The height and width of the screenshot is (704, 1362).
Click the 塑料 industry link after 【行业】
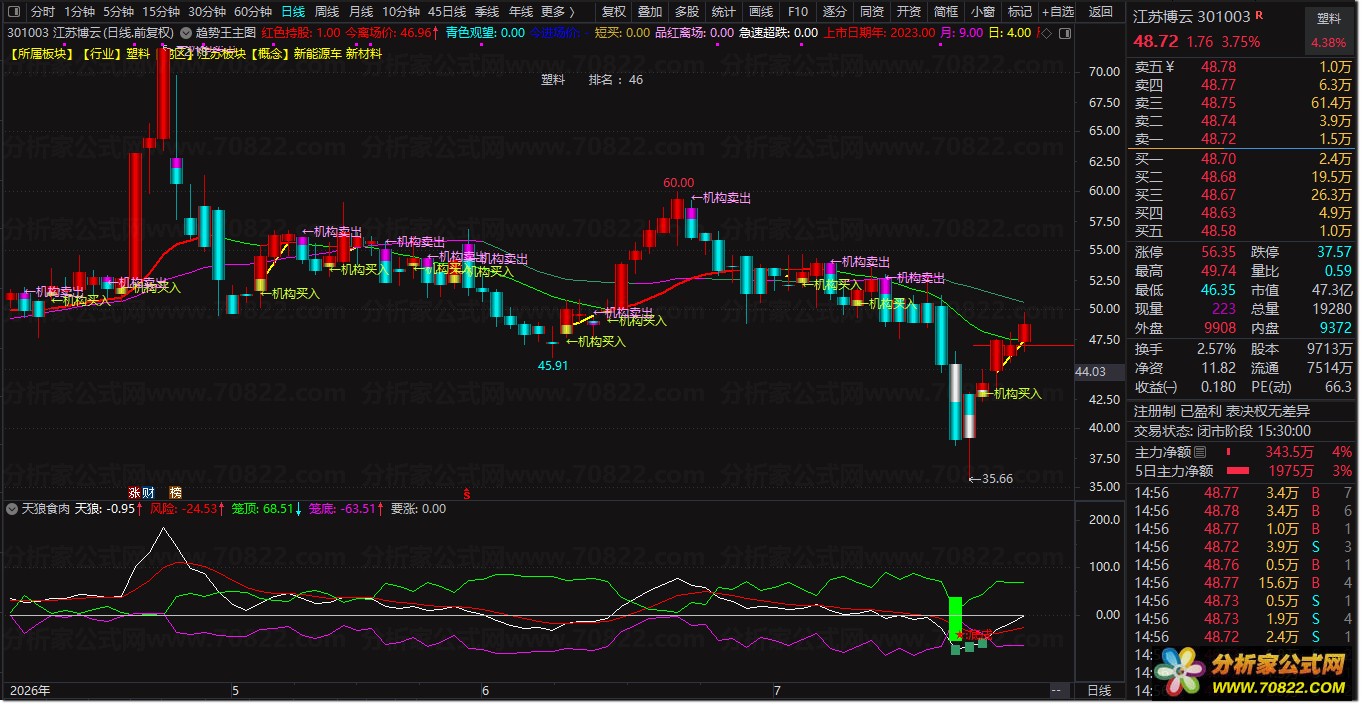click(x=139, y=54)
